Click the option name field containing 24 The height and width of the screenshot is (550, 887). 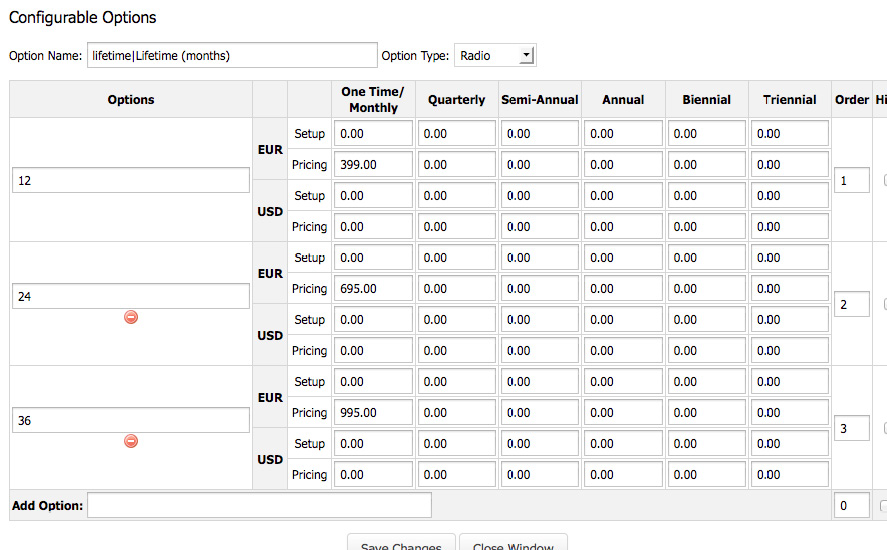(x=131, y=297)
